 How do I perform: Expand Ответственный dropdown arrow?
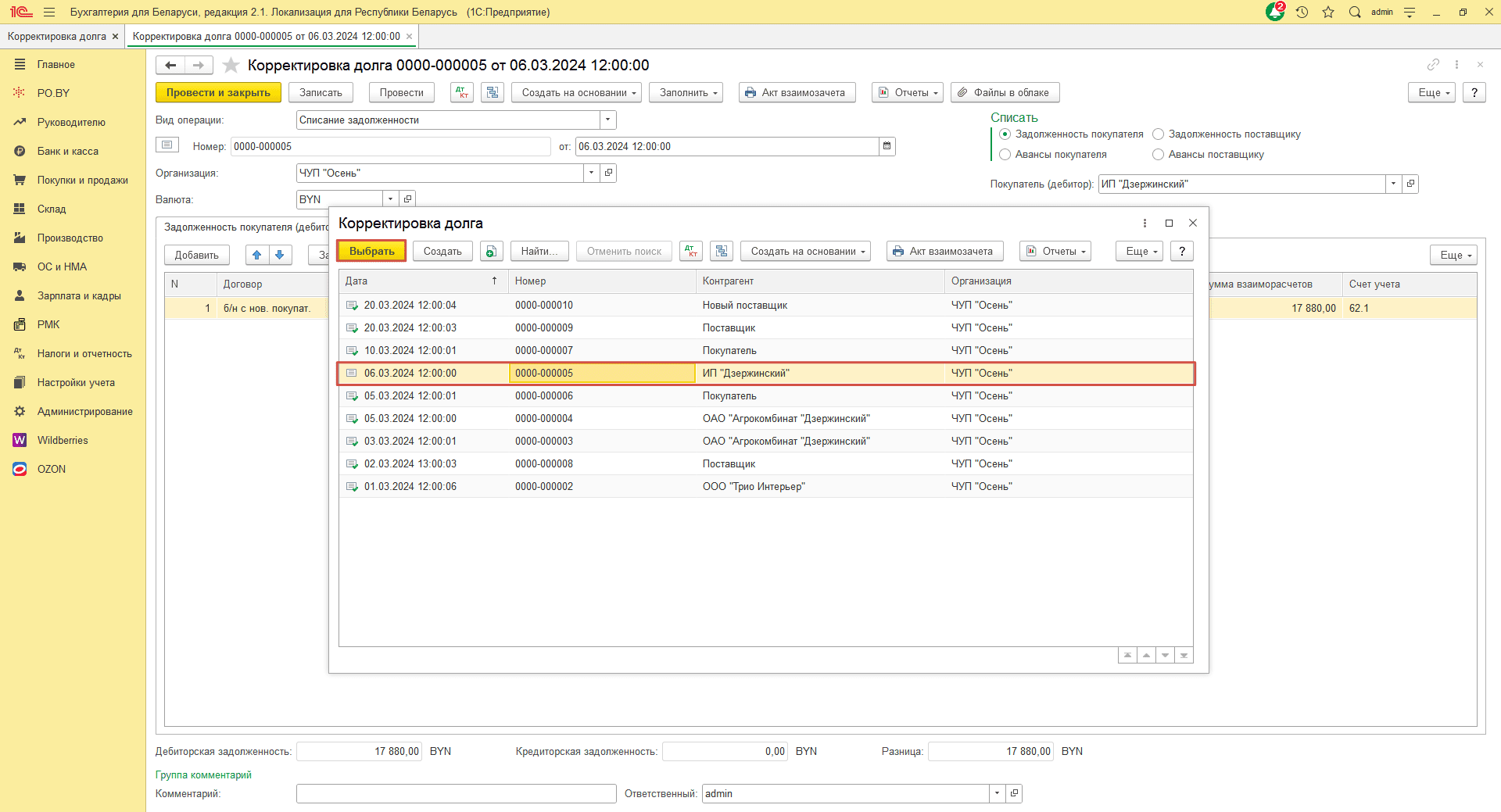click(x=997, y=793)
